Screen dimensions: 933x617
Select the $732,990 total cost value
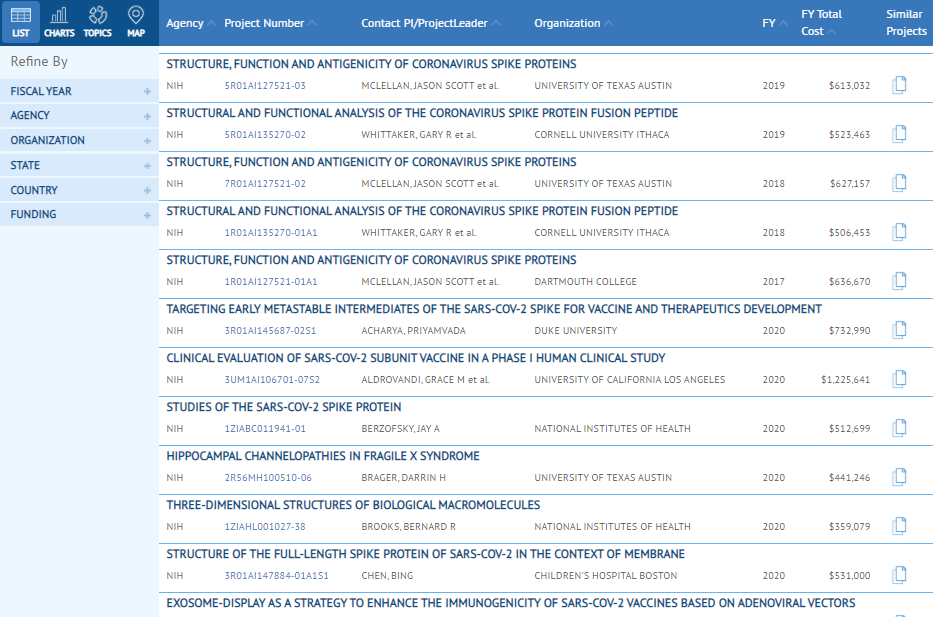point(849,331)
